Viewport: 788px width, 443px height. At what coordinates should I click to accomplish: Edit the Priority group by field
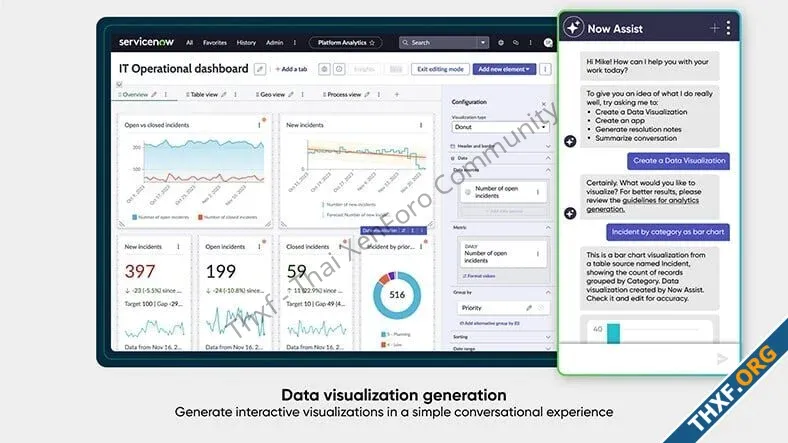pyautogui.click(x=529, y=308)
